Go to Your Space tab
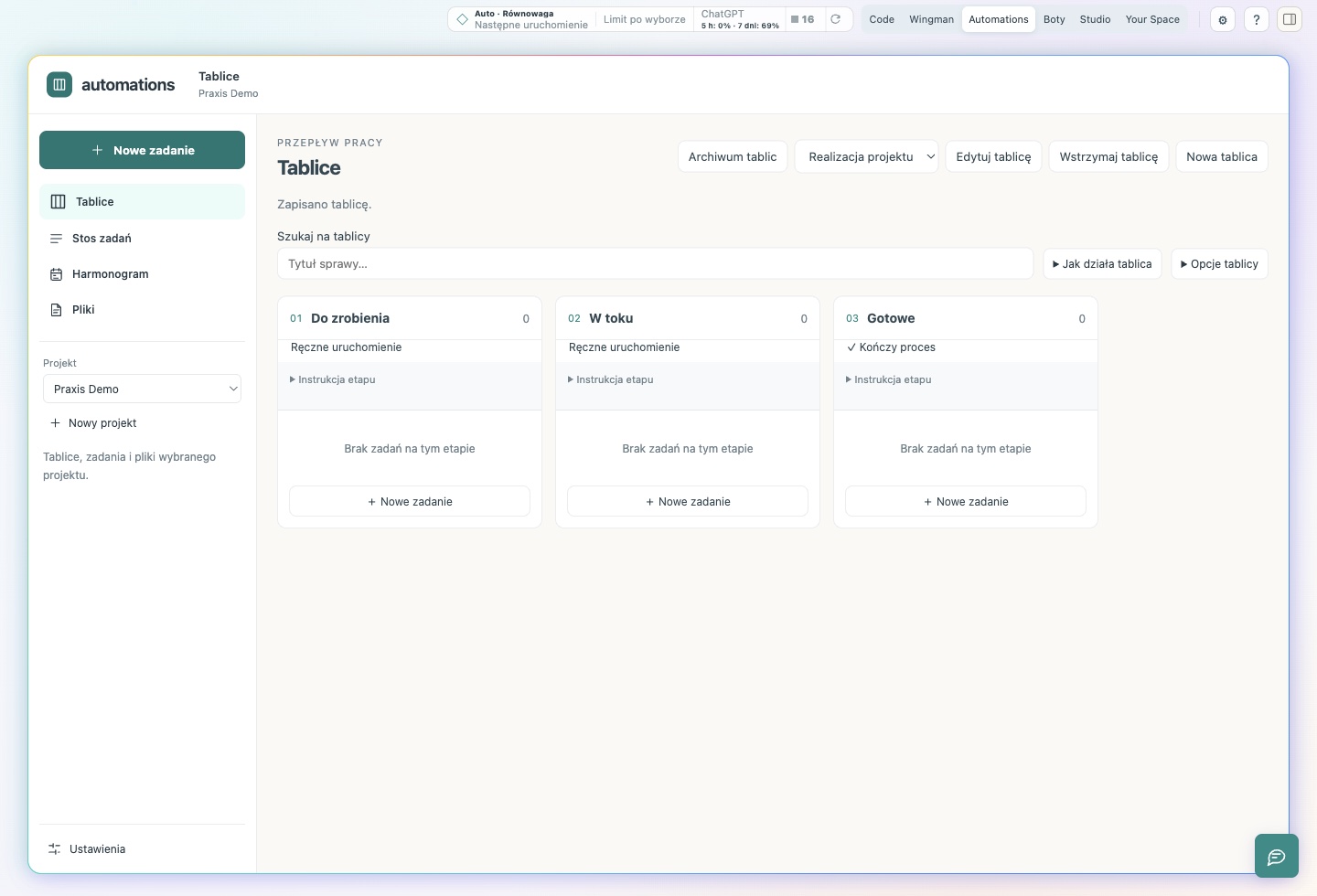The image size is (1317, 896). click(x=1152, y=19)
